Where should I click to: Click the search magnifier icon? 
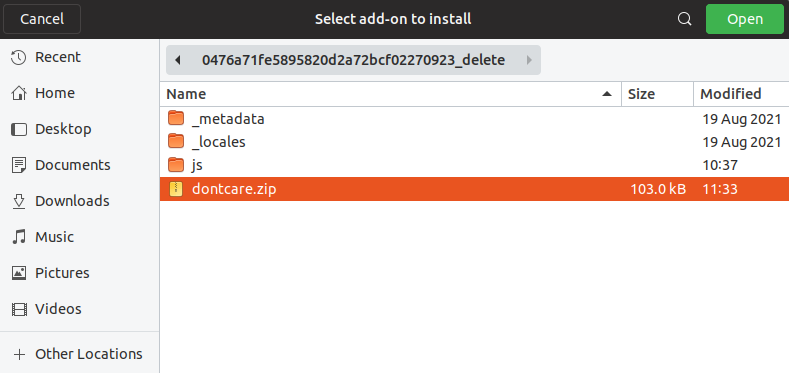point(684,19)
